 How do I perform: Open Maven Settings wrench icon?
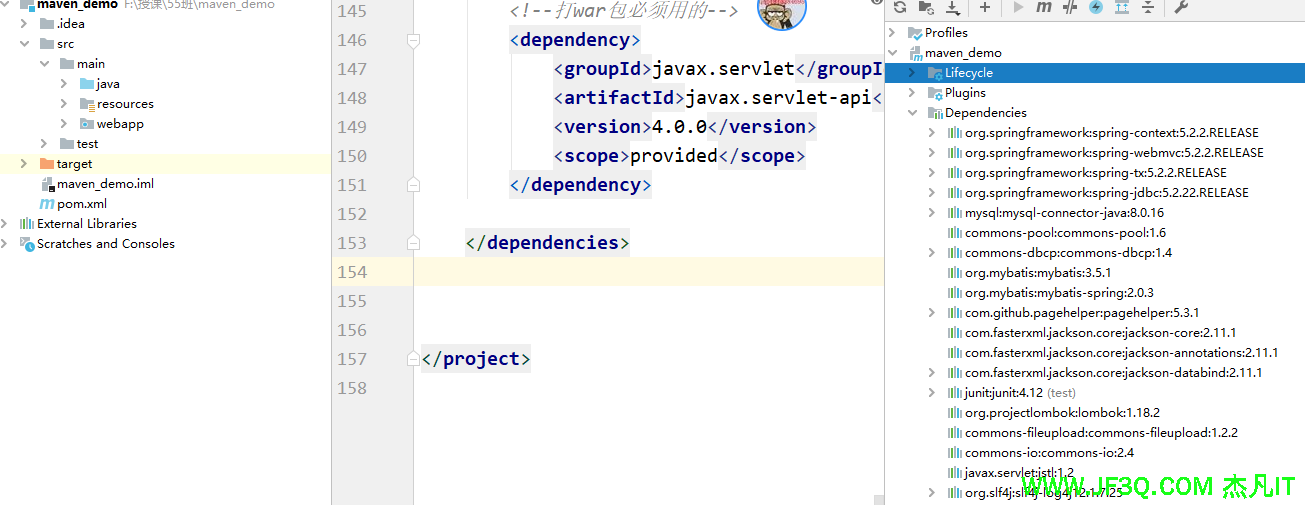pos(1181,8)
